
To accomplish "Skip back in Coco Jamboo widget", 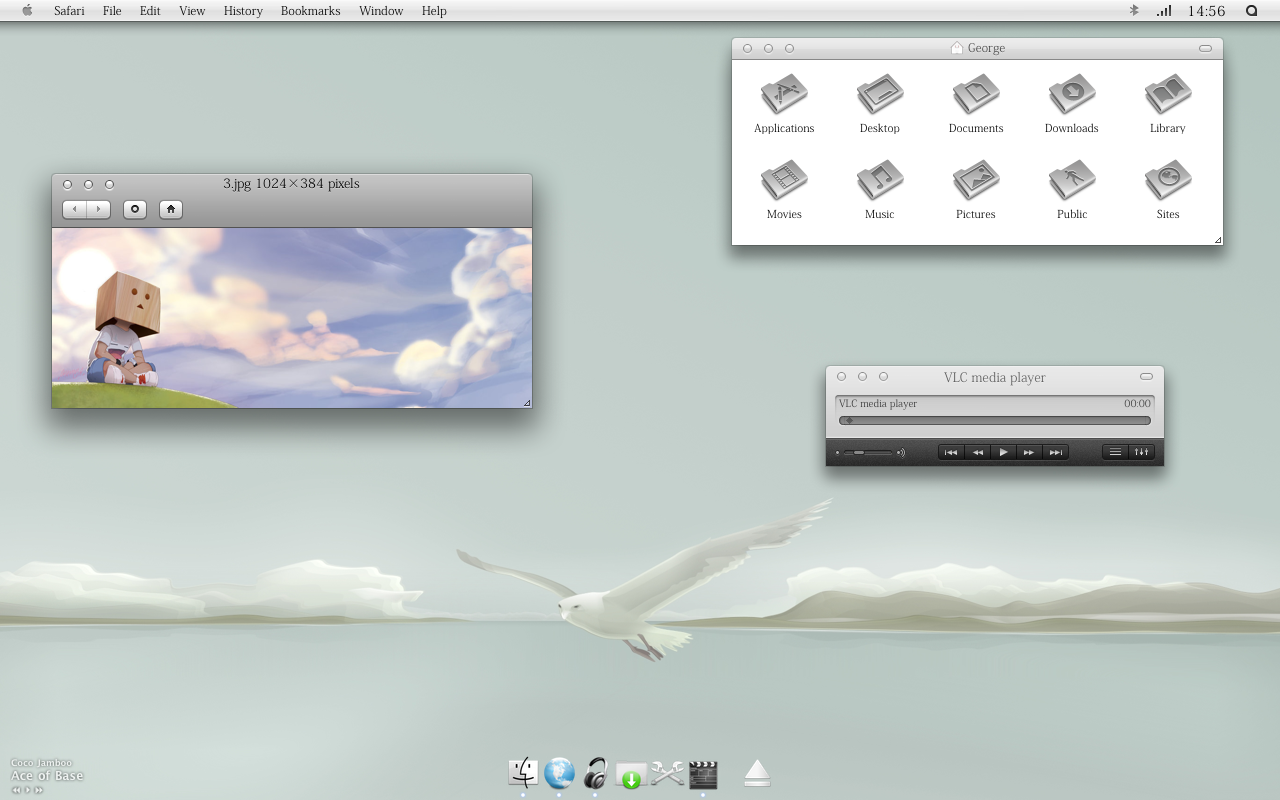I will [x=16, y=790].
